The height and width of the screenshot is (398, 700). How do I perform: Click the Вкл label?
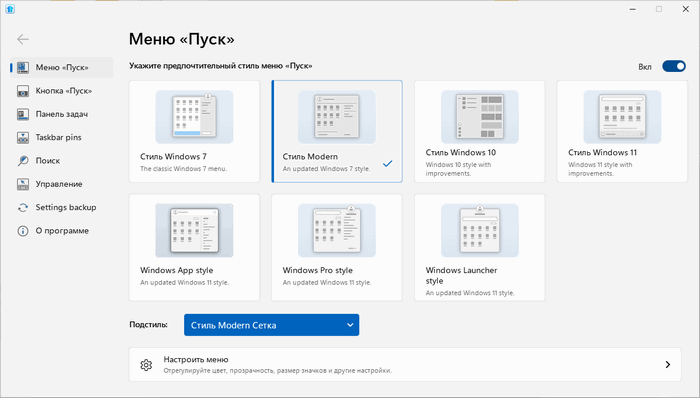645,67
